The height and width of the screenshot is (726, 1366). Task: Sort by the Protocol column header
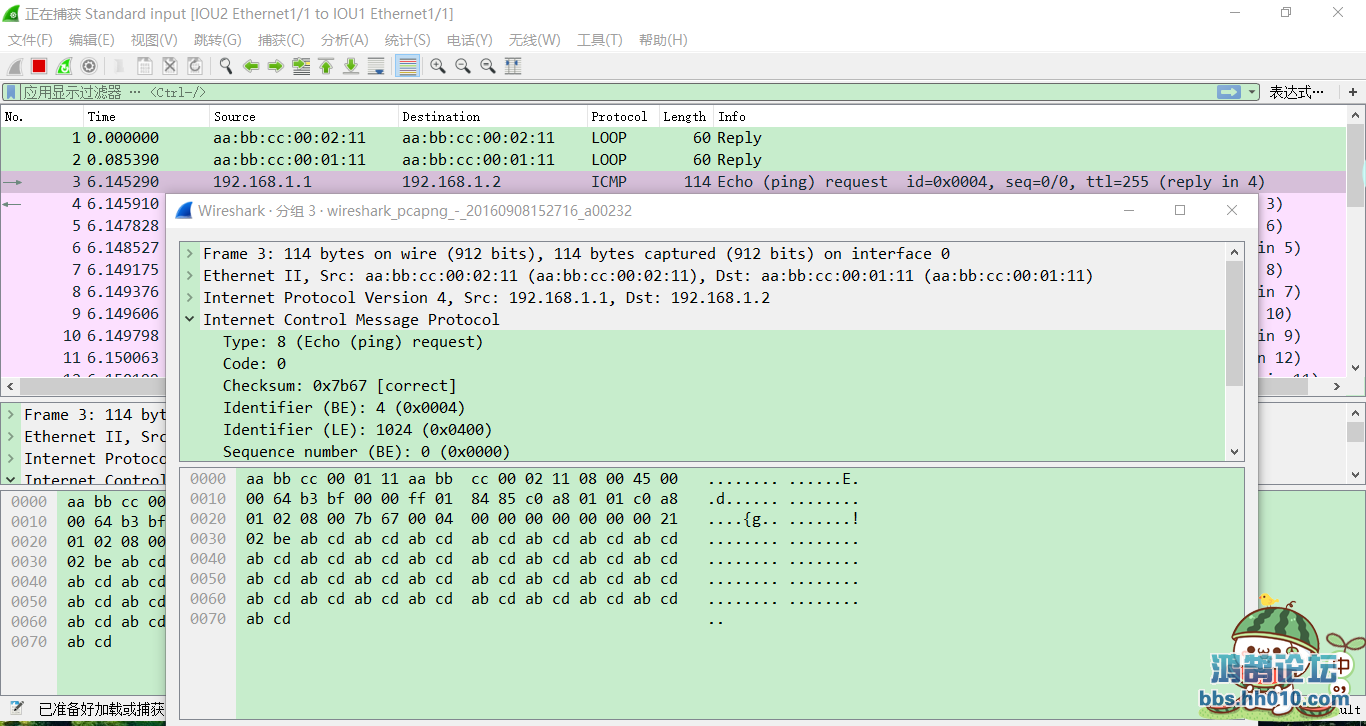click(623, 117)
